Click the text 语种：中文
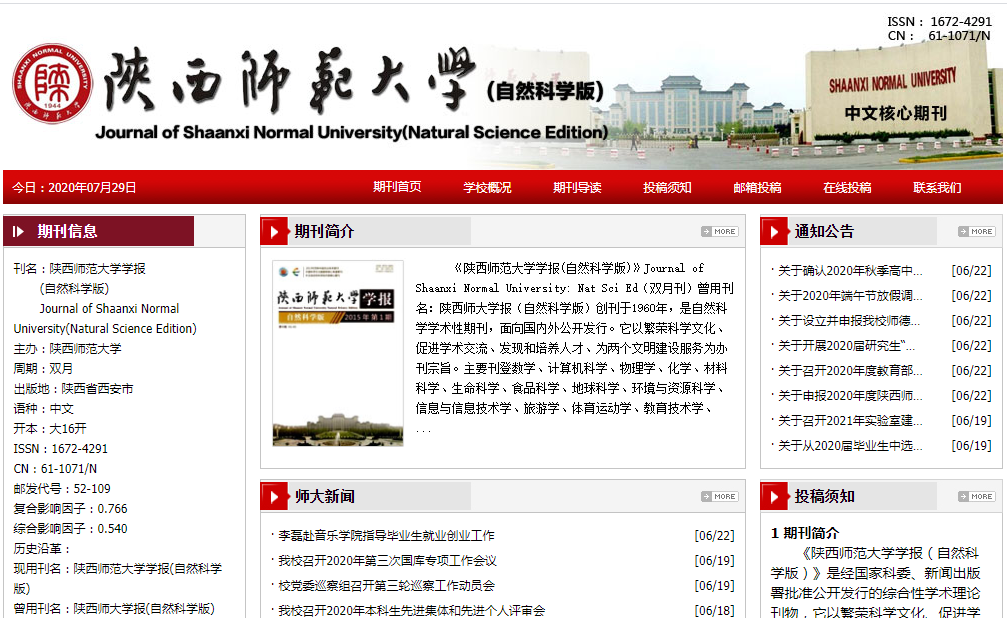This screenshot has height=618, width=1007. (43, 409)
